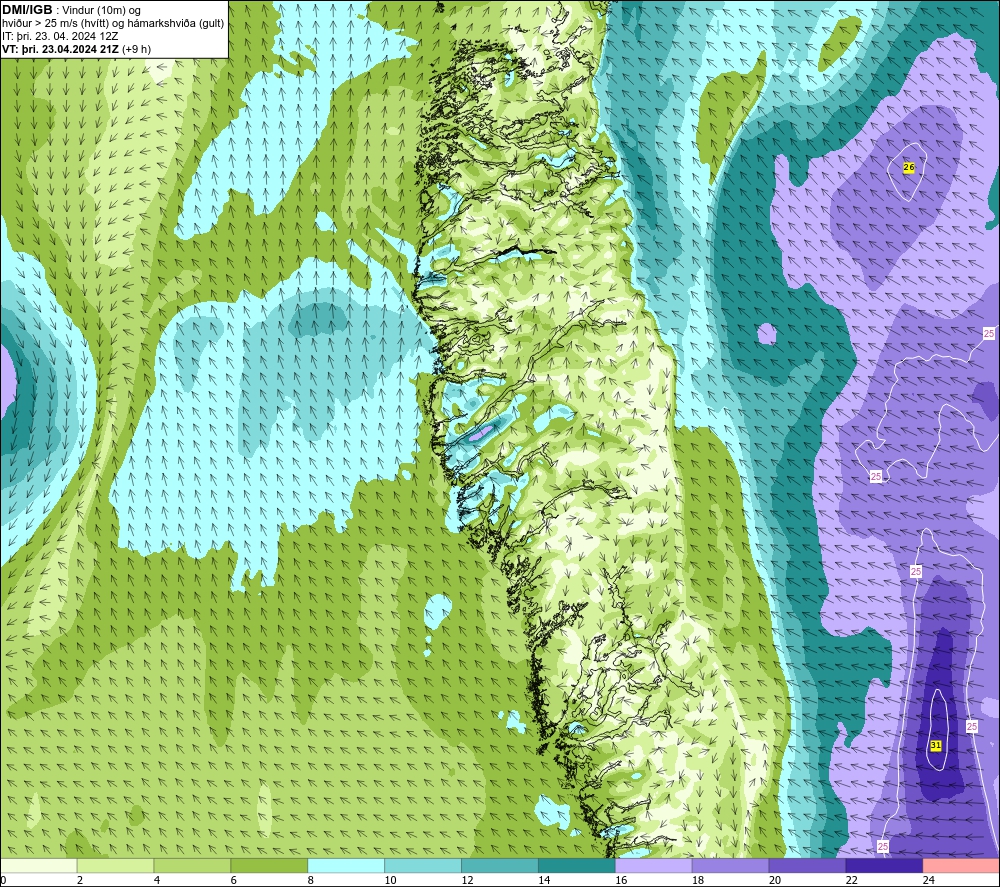Screen dimensions: 1000x887
Task: Select the 4–6 m/s green legend swatch
Action: pos(192,865)
